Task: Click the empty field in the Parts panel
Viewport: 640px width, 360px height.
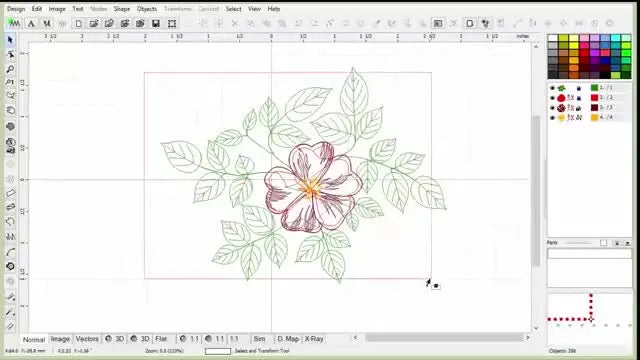Action: click(x=589, y=253)
